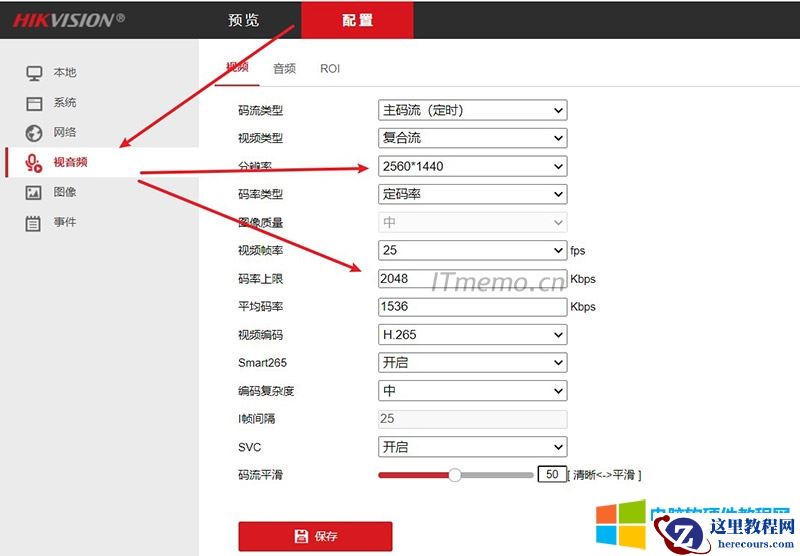Click the 码流平滑 value box showing 50
Viewport: 800px width, 556px height.
(552, 474)
